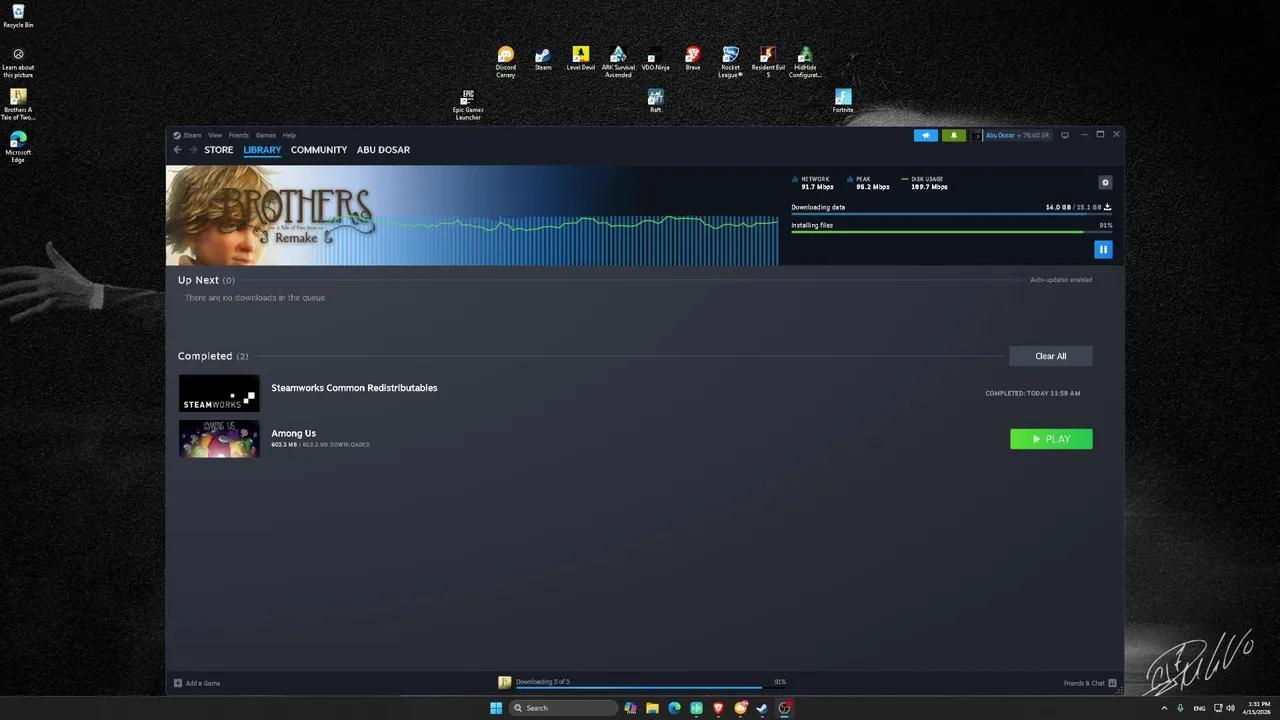This screenshot has height=720, width=1280.
Task: Open the Games menu
Action: point(266,135)
